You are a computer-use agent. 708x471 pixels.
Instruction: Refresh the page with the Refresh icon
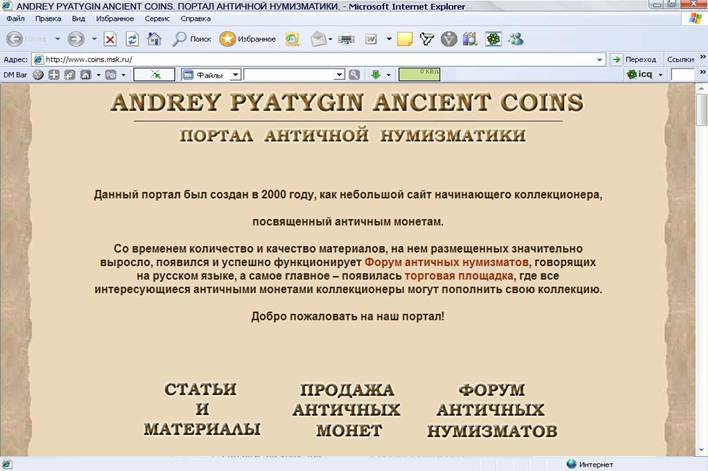tap(132, 39)
